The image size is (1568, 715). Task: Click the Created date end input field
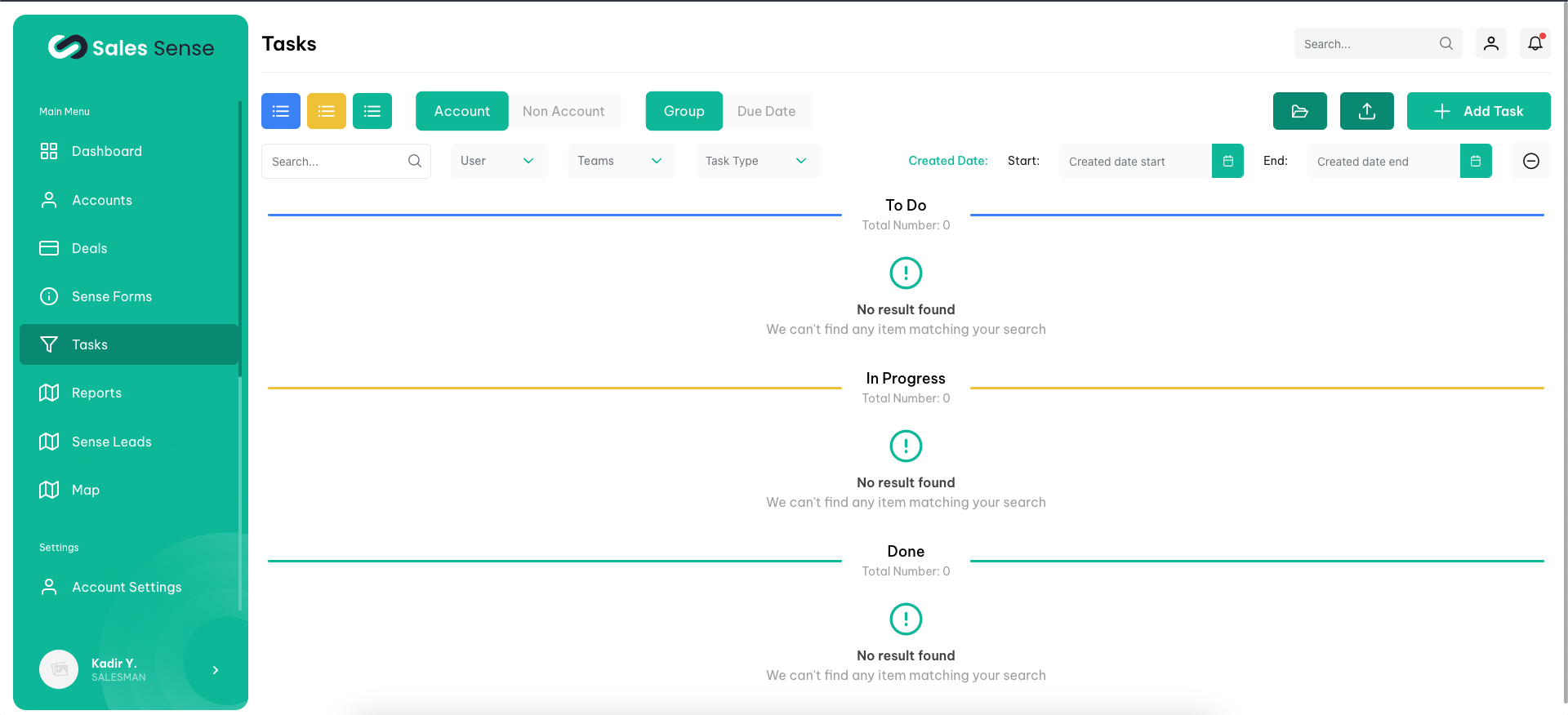pos(1383,162)
